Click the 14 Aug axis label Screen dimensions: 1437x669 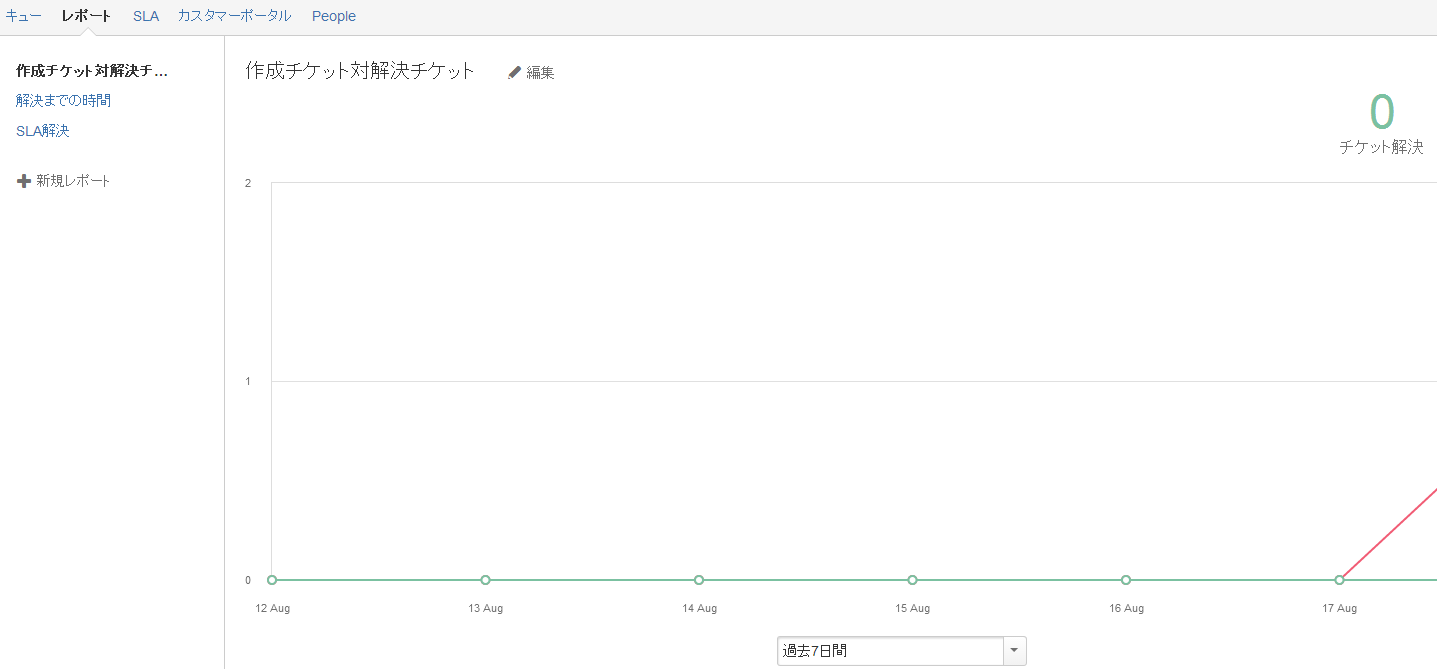[x=699, y=608]
